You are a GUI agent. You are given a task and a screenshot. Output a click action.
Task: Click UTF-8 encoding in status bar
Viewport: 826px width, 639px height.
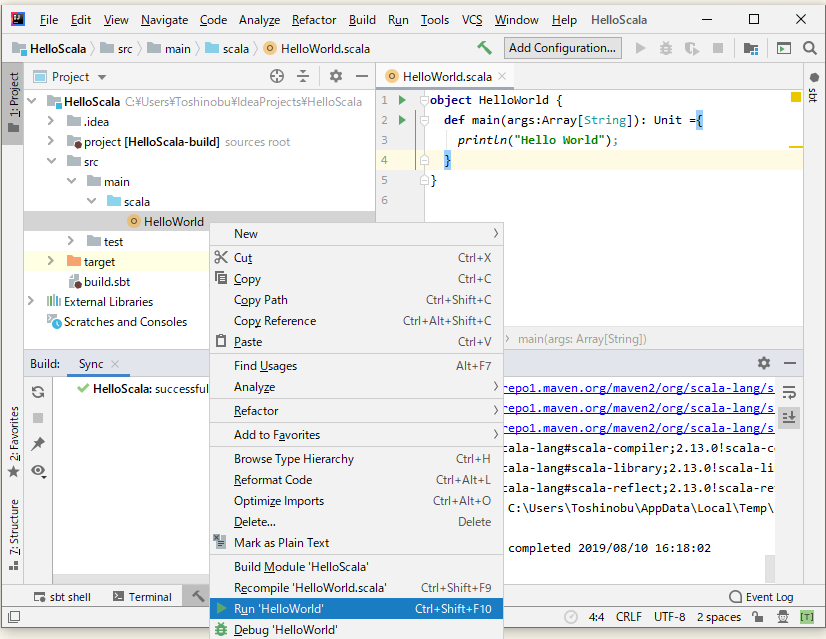(x=669, y=616)
